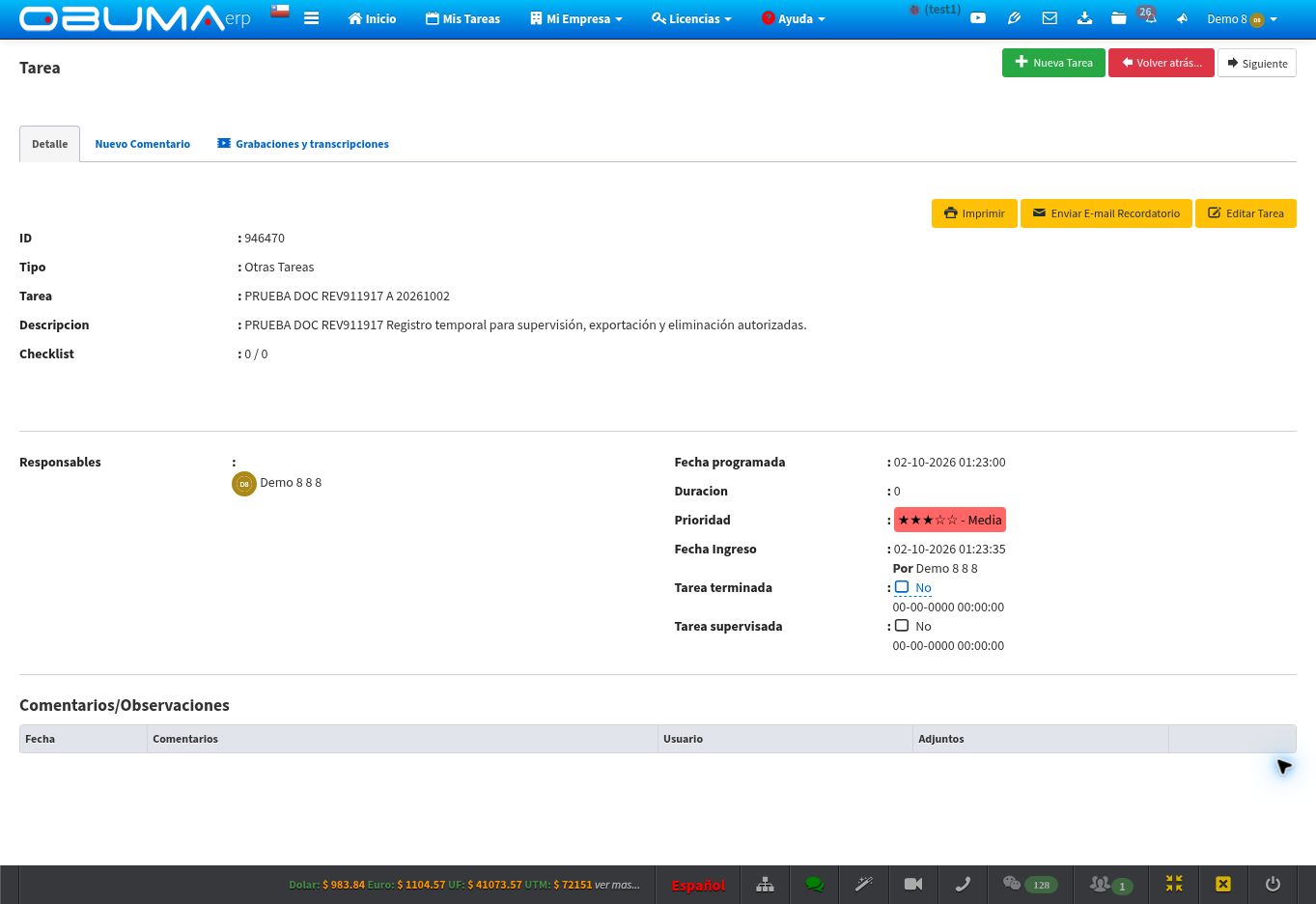Click the organization chart icon in footer

tap(765, 884)
